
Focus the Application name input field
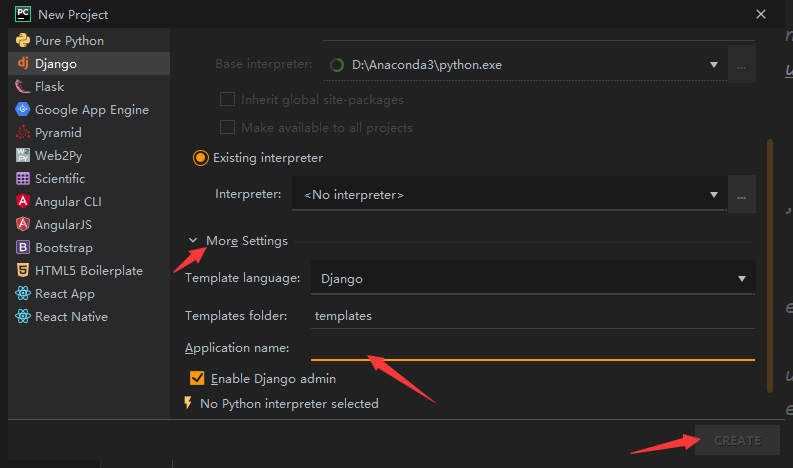click(533, 348)
